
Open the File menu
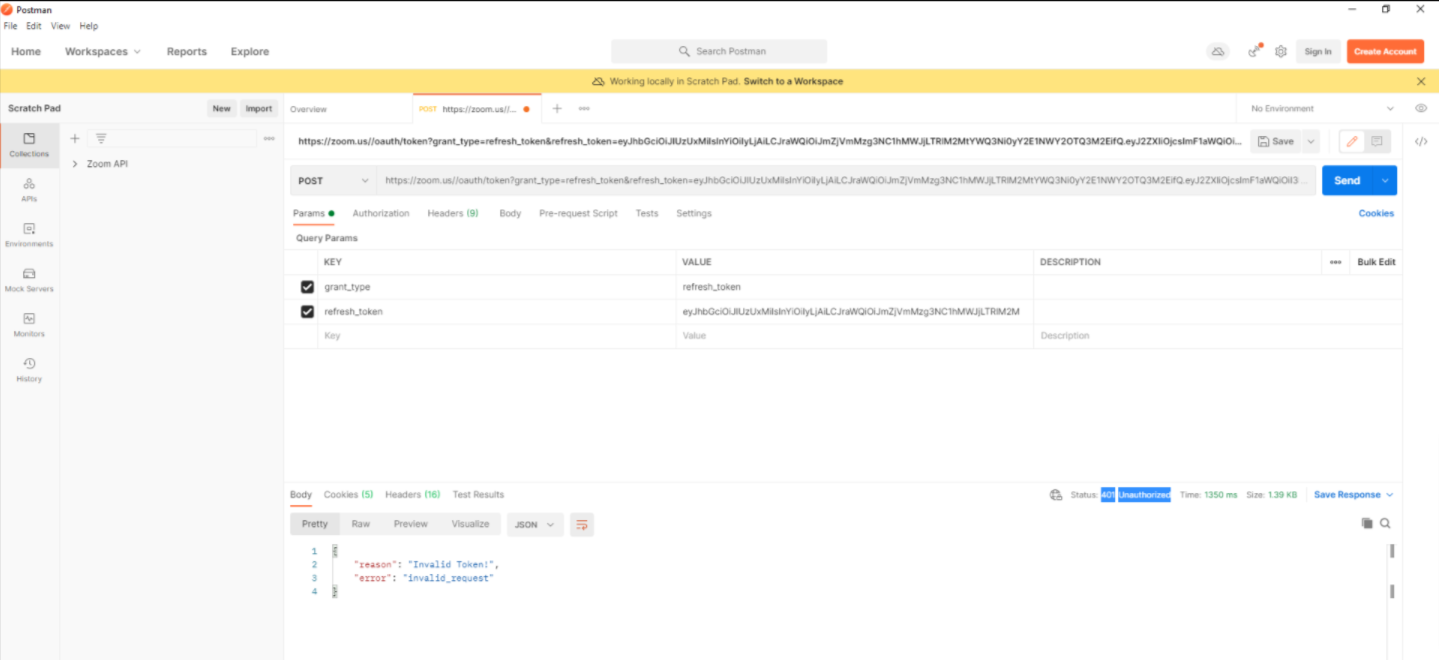coord(11,26)
